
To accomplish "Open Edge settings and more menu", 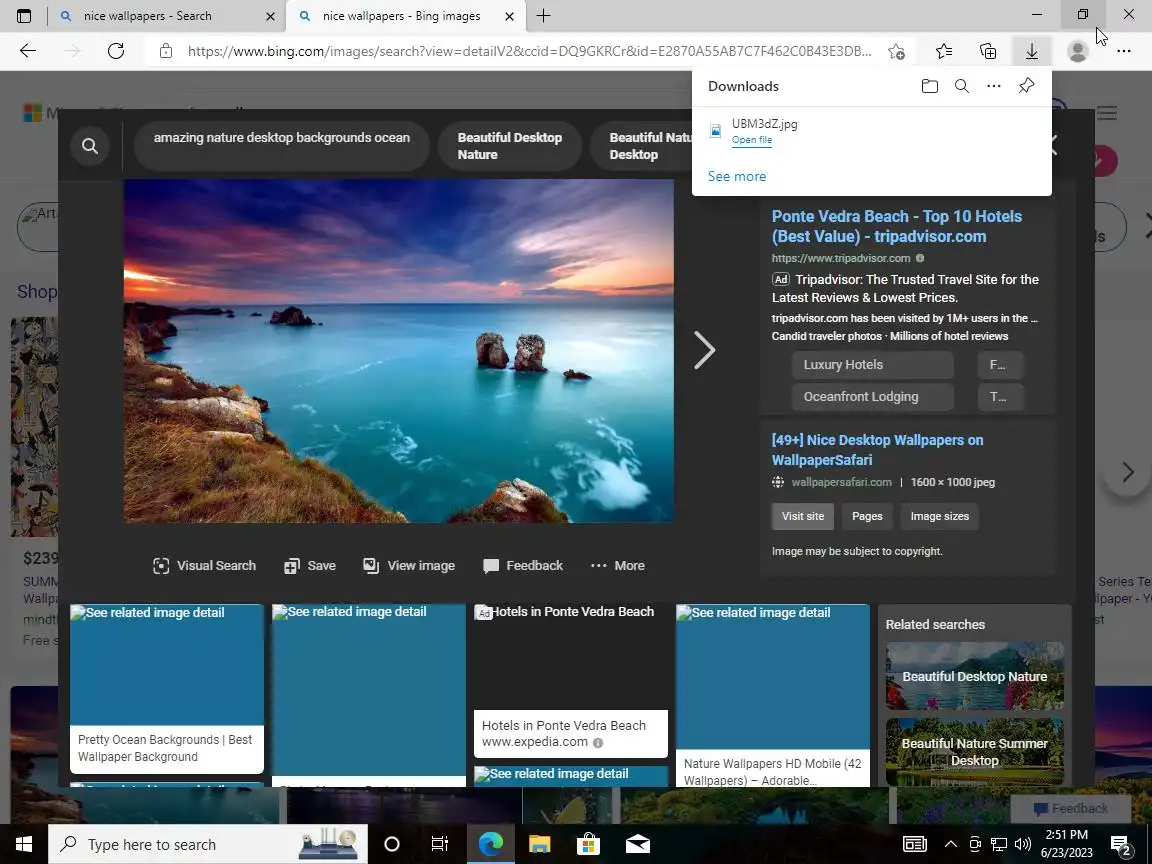I will pyautogui.click(x=1123, y=51).
